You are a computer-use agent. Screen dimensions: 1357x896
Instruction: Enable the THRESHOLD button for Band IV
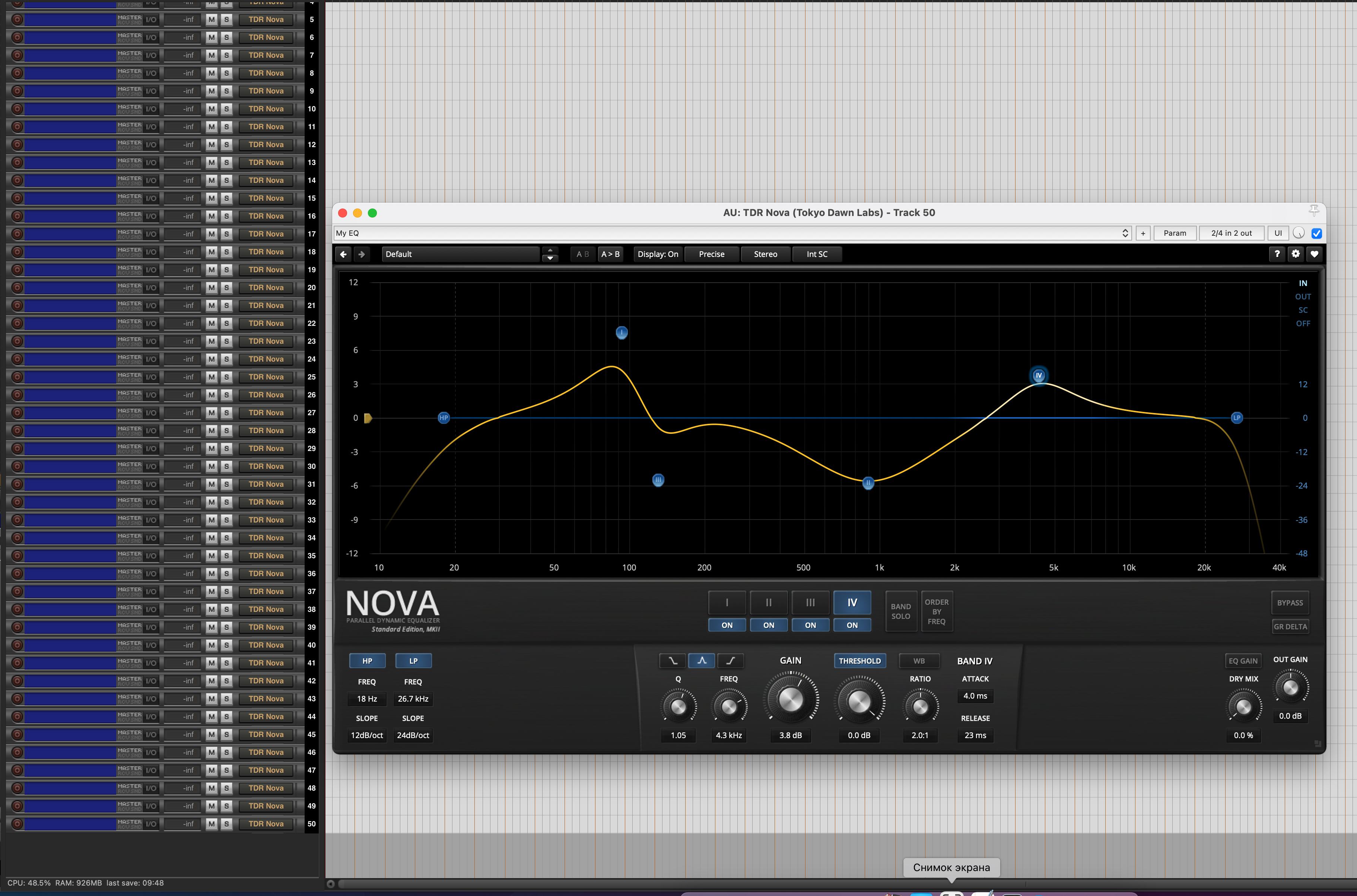point(859,661)
